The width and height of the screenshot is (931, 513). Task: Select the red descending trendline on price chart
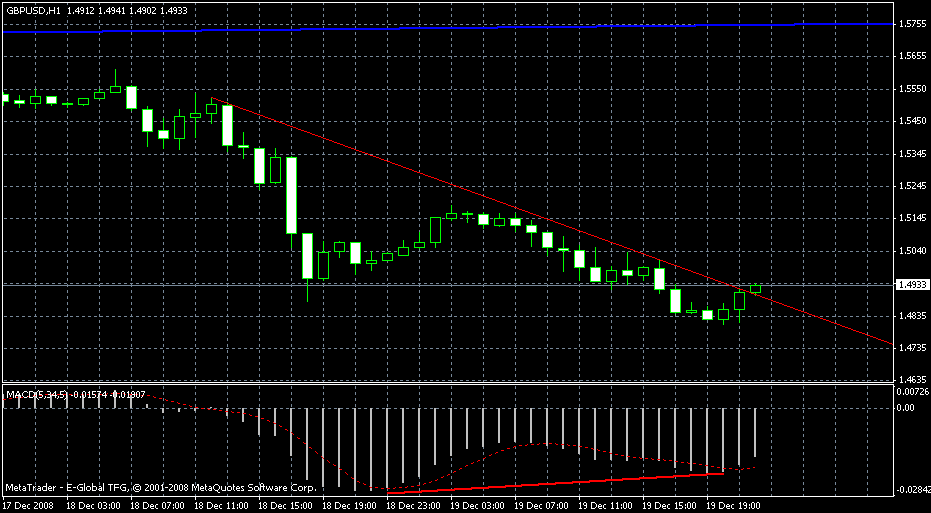(552, 221)
